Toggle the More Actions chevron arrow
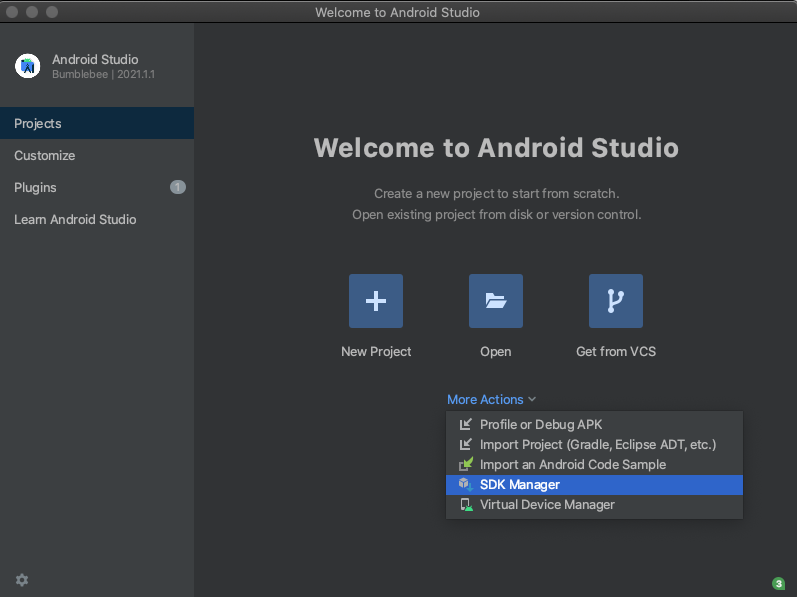The image size is (797, 597). (x=532, y=399)
